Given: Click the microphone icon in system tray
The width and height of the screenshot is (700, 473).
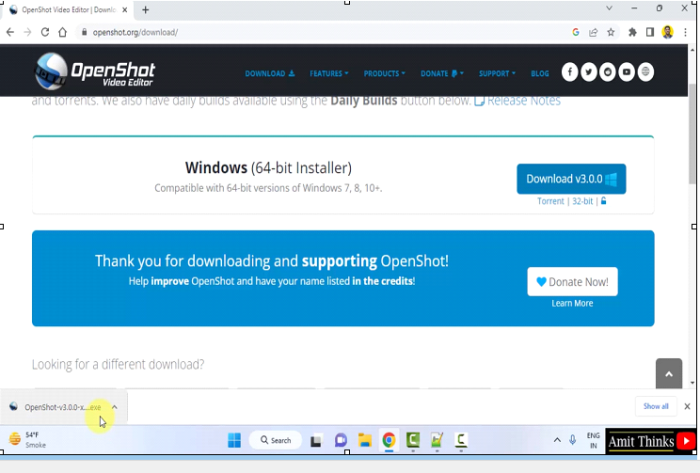Looking at the screenshot, I should click(x=573, y=440).
